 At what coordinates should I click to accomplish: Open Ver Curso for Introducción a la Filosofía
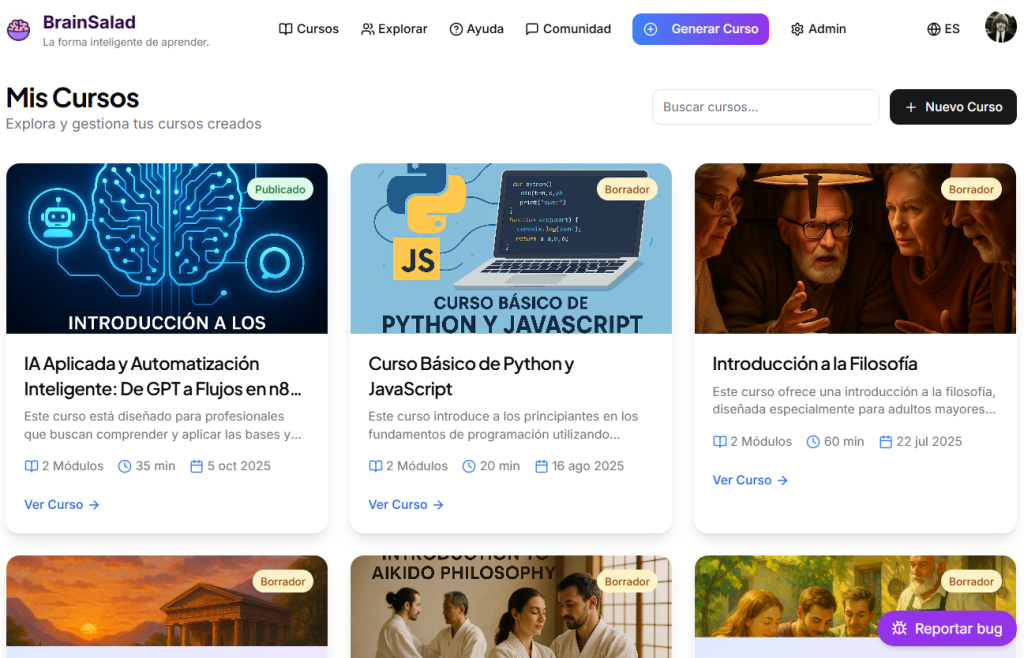(750, 480)
